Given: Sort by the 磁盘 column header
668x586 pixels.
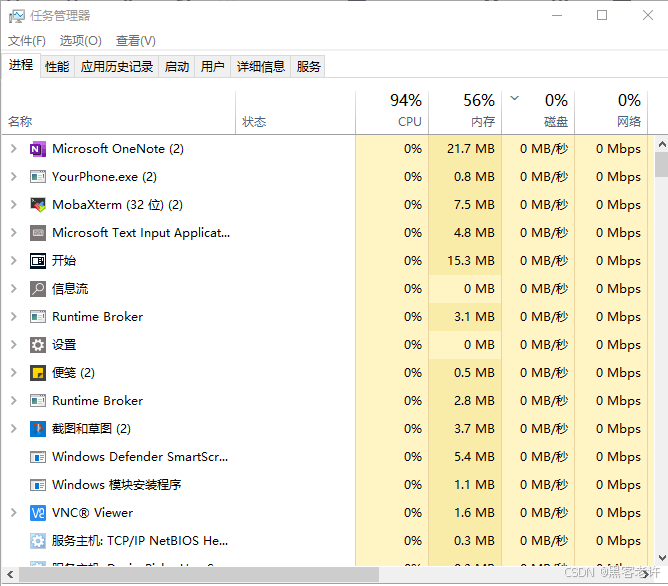Looking at the screenshot, I should click(538, 112).
